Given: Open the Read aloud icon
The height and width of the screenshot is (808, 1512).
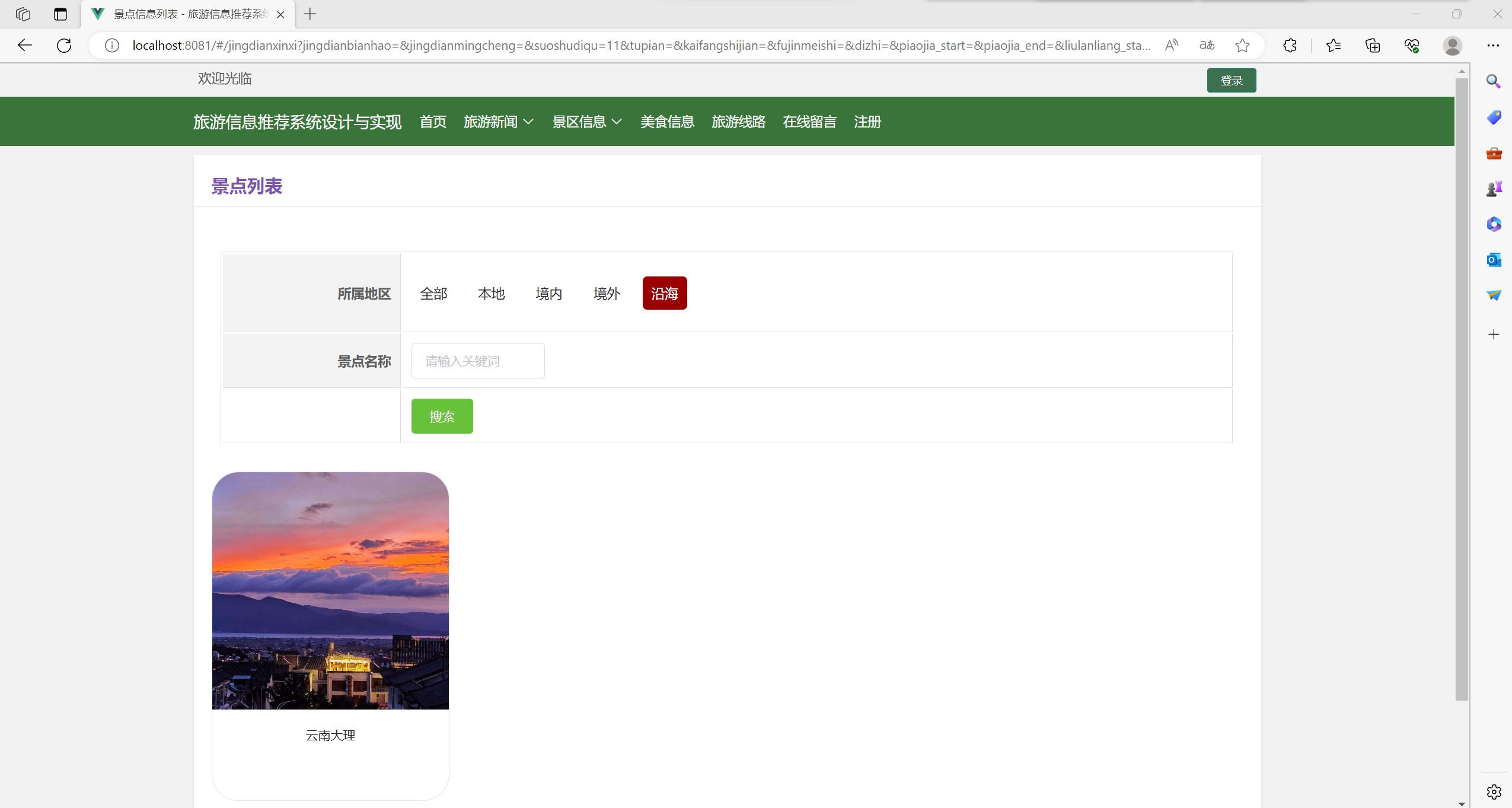Looking at the screenshot, I should (1172, 45).
